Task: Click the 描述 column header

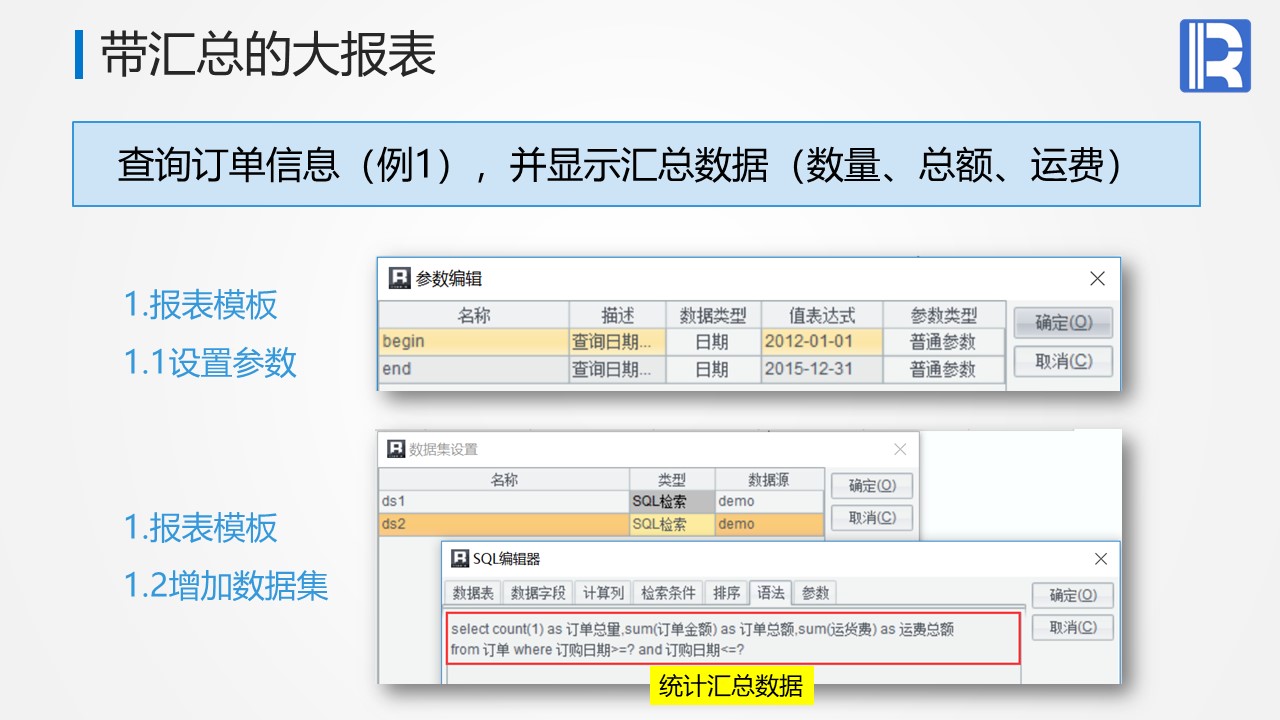Action: click(617, 315)
